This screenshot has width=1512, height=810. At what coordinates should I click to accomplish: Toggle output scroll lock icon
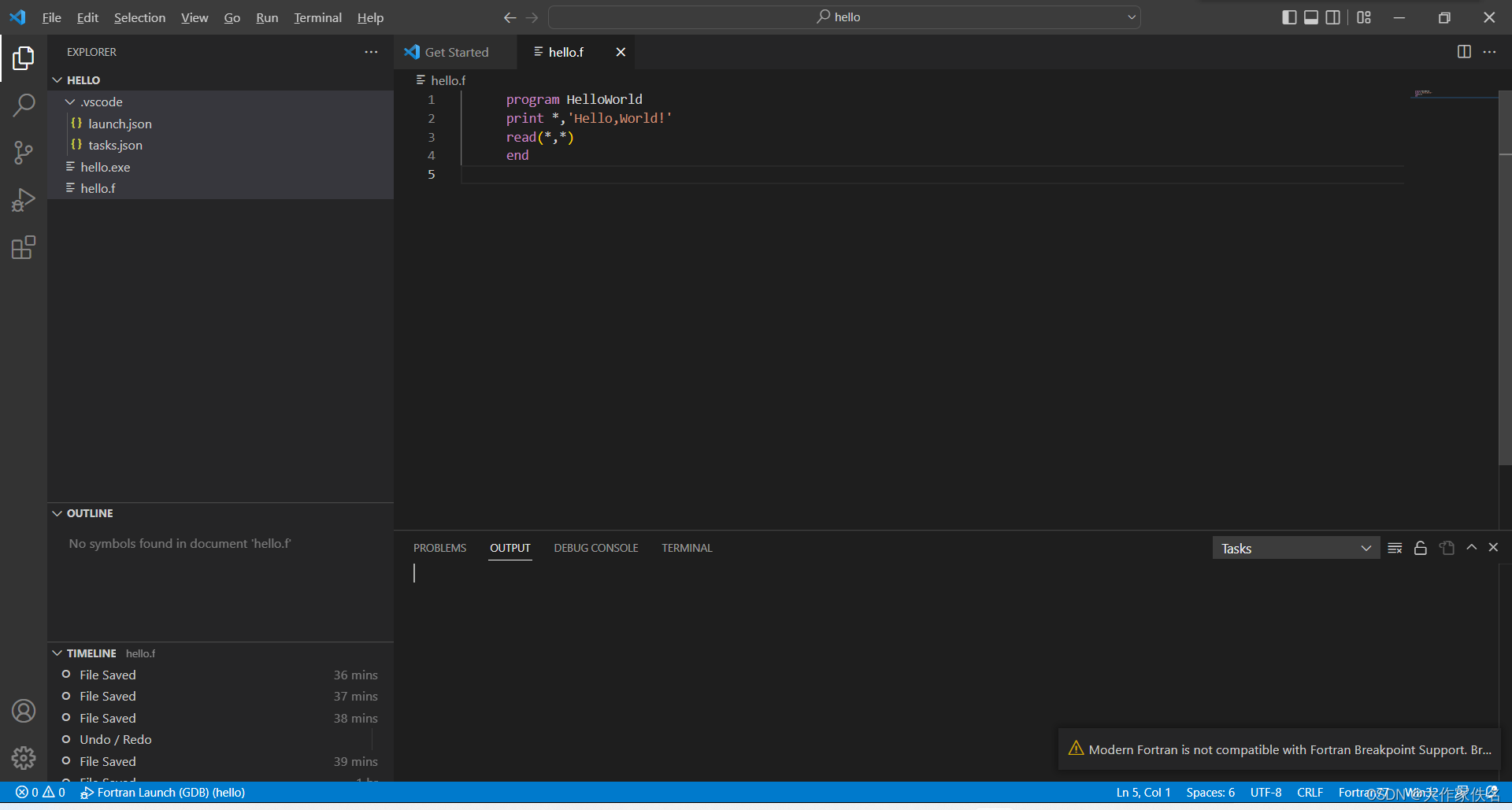coord(1421,548)
